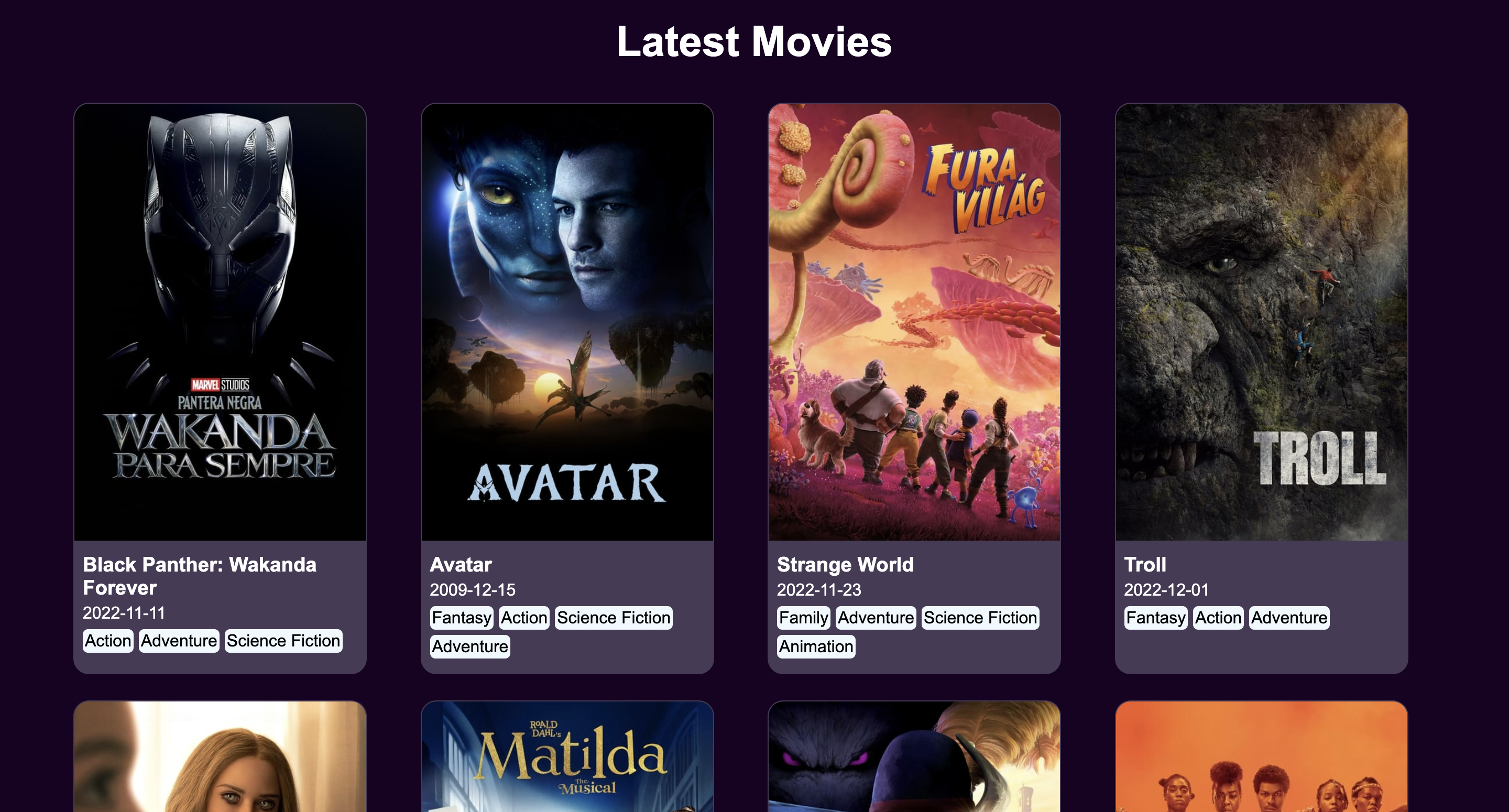Open the Troll movie poster

1261,322
